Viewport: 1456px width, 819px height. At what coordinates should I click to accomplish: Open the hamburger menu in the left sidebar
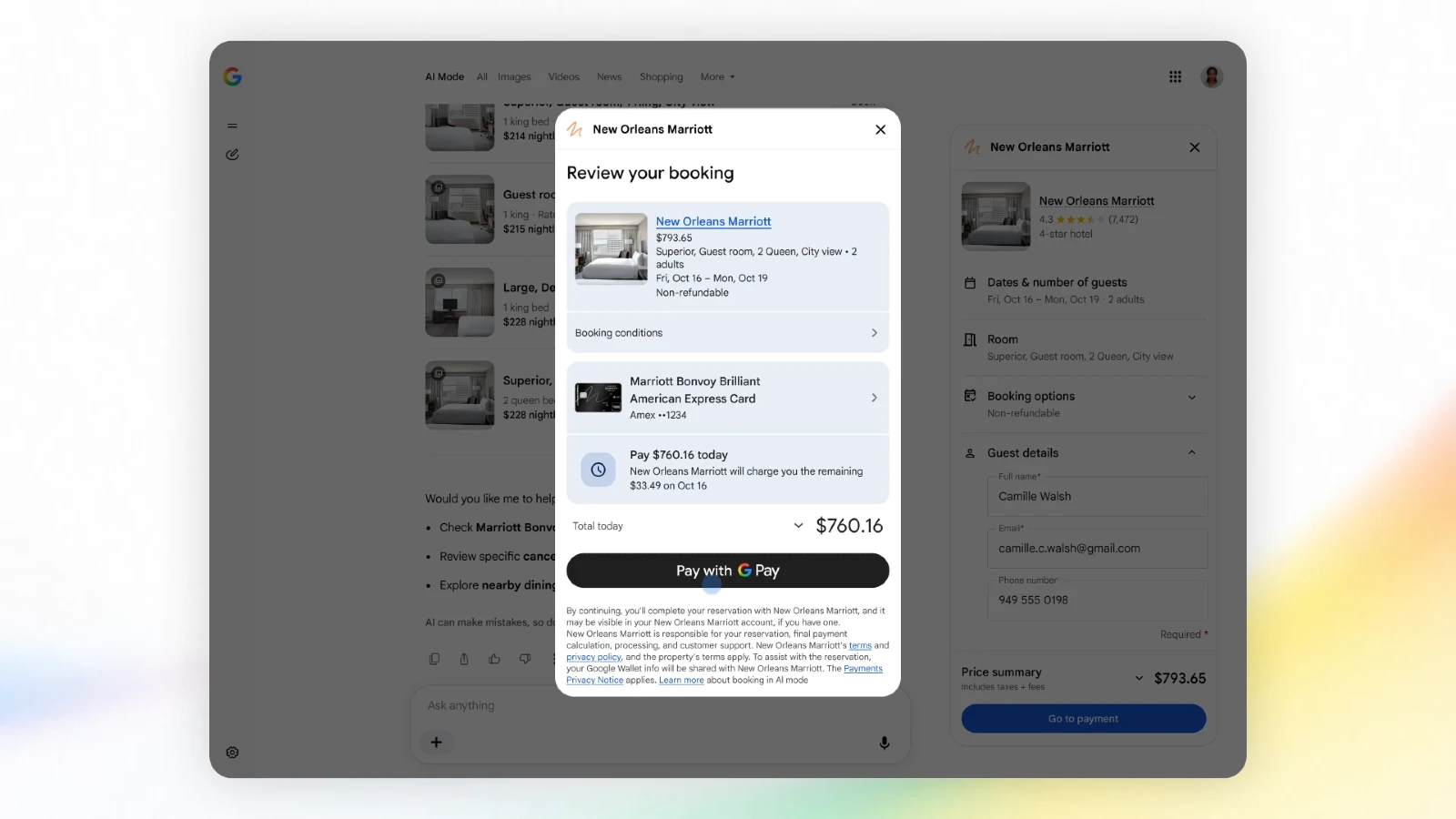[x=232, y=126]
